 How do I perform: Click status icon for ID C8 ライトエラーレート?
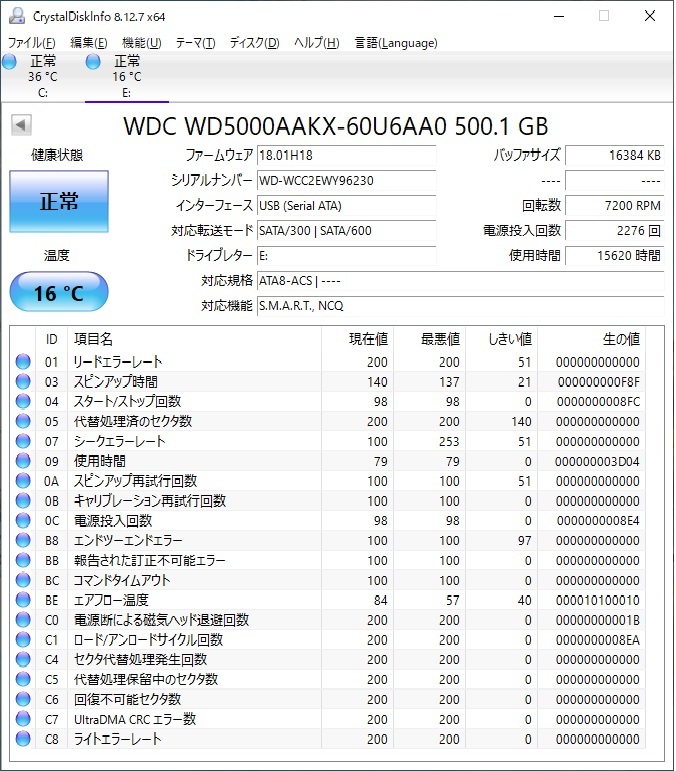(x=23, y=739)
